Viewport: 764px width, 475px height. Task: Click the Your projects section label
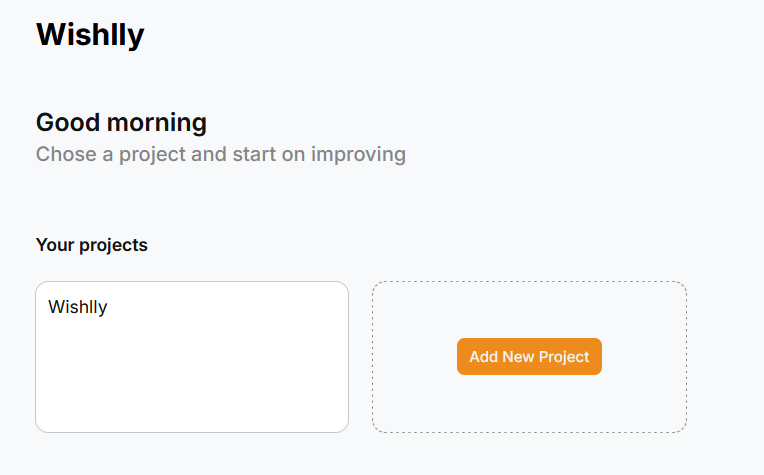pos(91,245)
